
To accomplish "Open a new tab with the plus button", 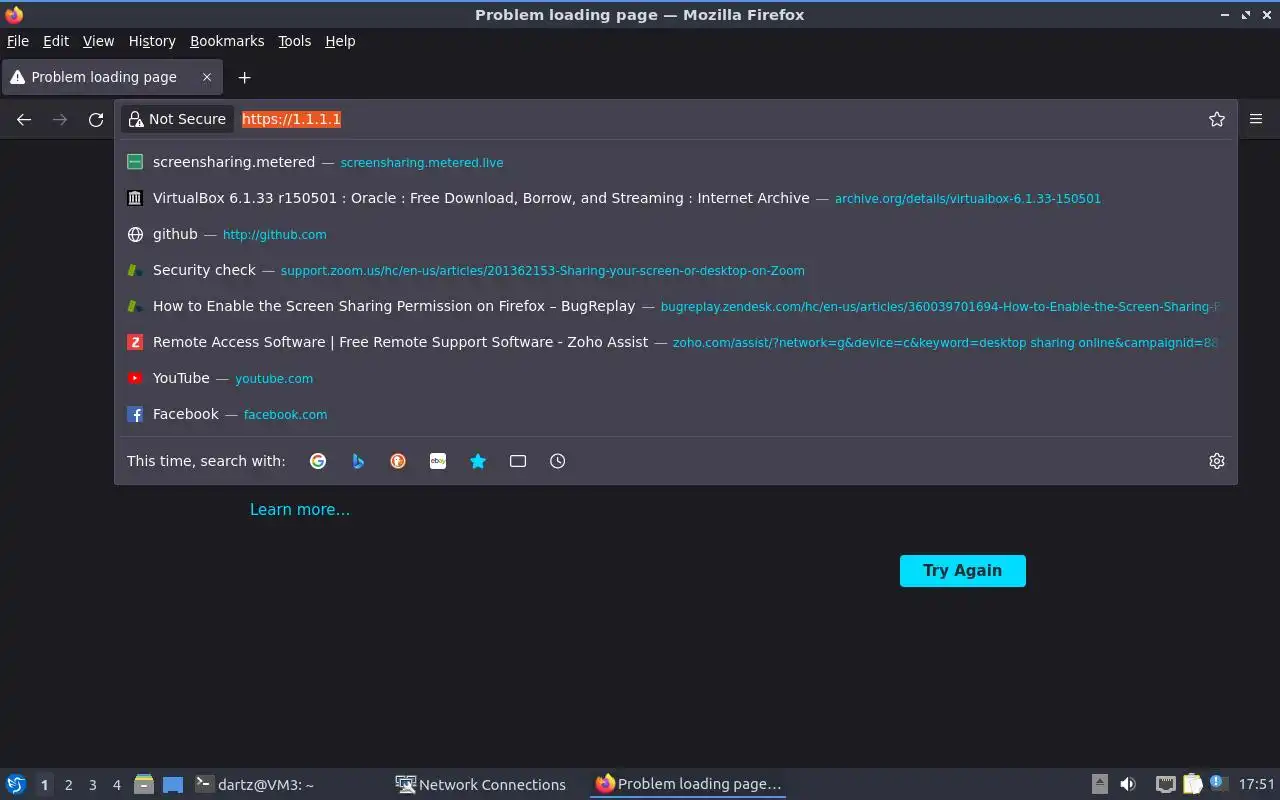I will (244, 77).
